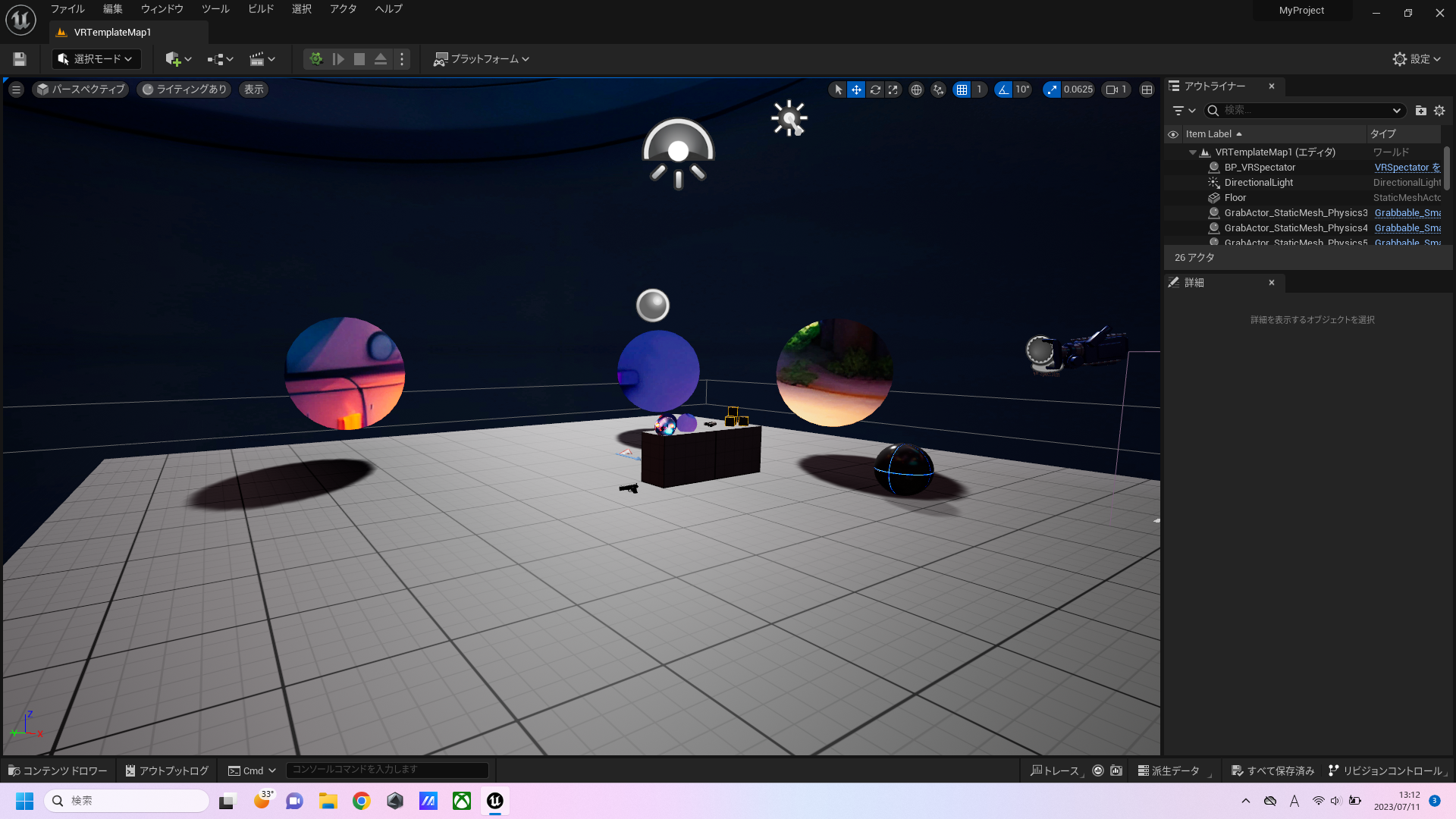Viewport: 1456px width, 819px height.
Task: Collapse the VRTemplateMap1 (エディタ) tree node
Action: click(1193, 152)
